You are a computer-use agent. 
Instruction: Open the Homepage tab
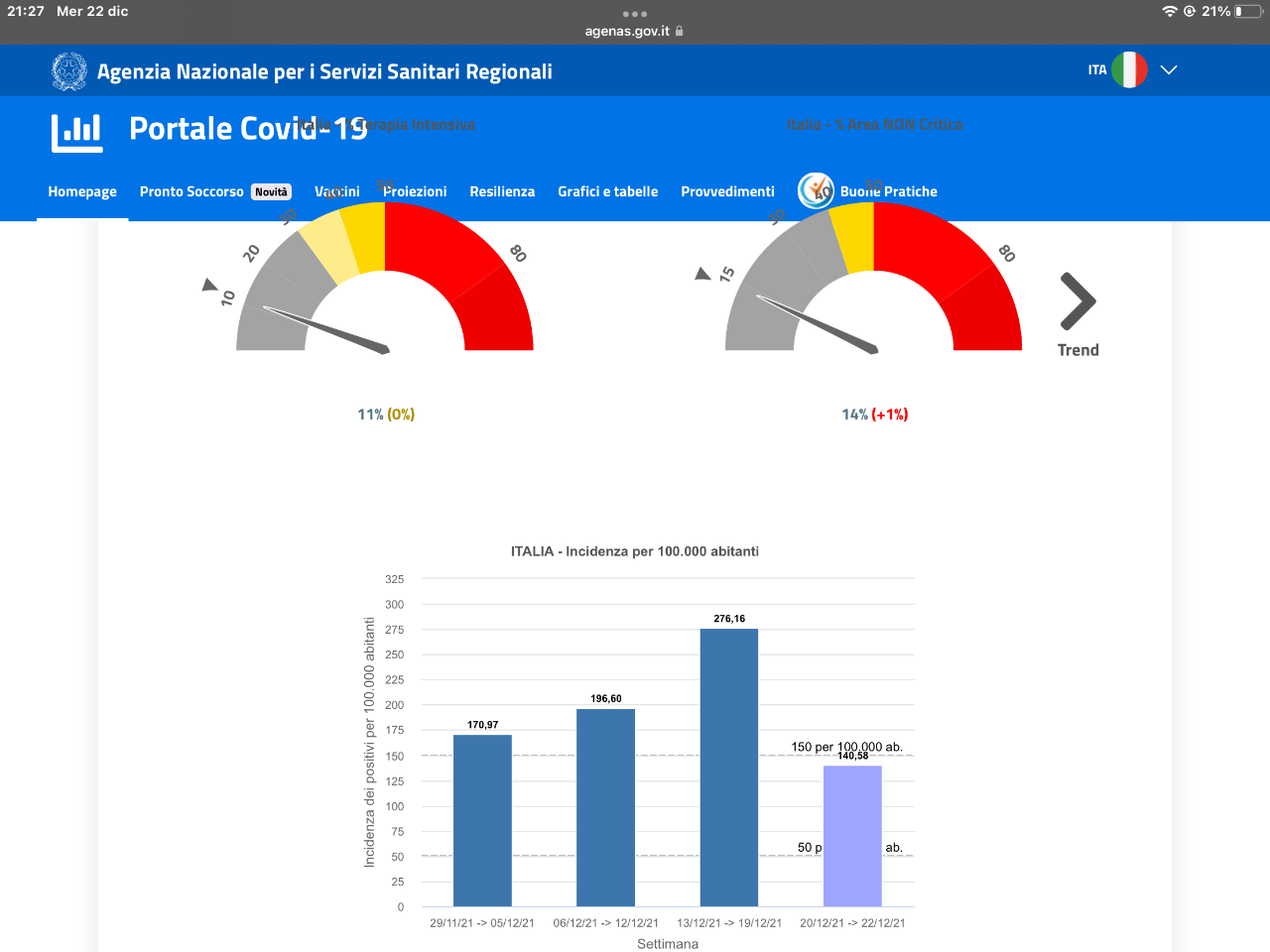point(82,191)
